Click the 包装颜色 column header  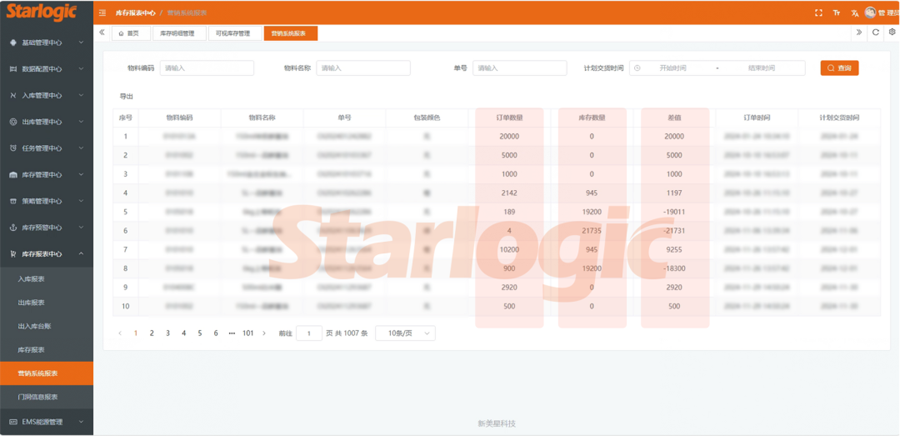point(427,118)
